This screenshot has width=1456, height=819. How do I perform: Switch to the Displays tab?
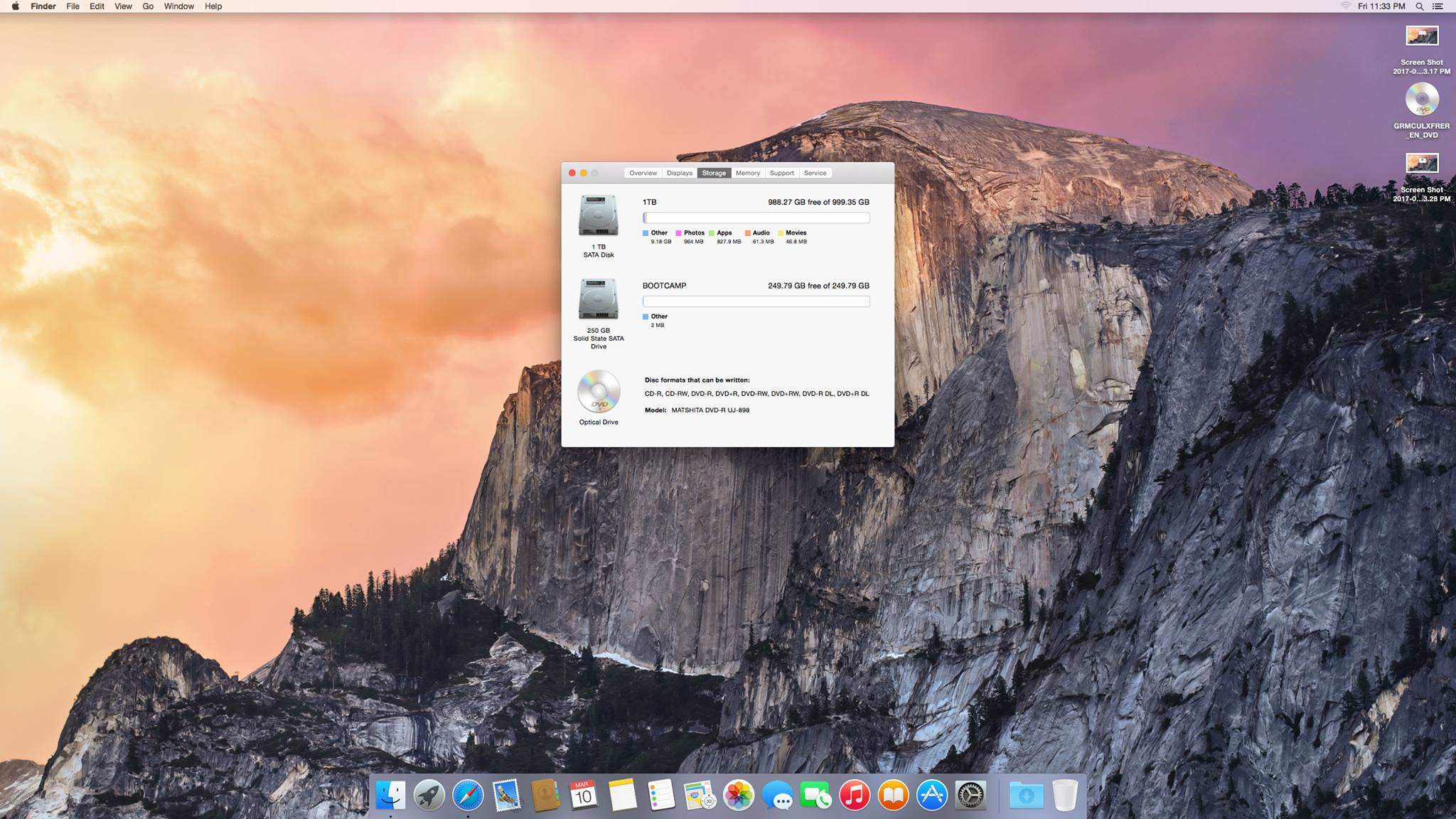tap(679, 173)
